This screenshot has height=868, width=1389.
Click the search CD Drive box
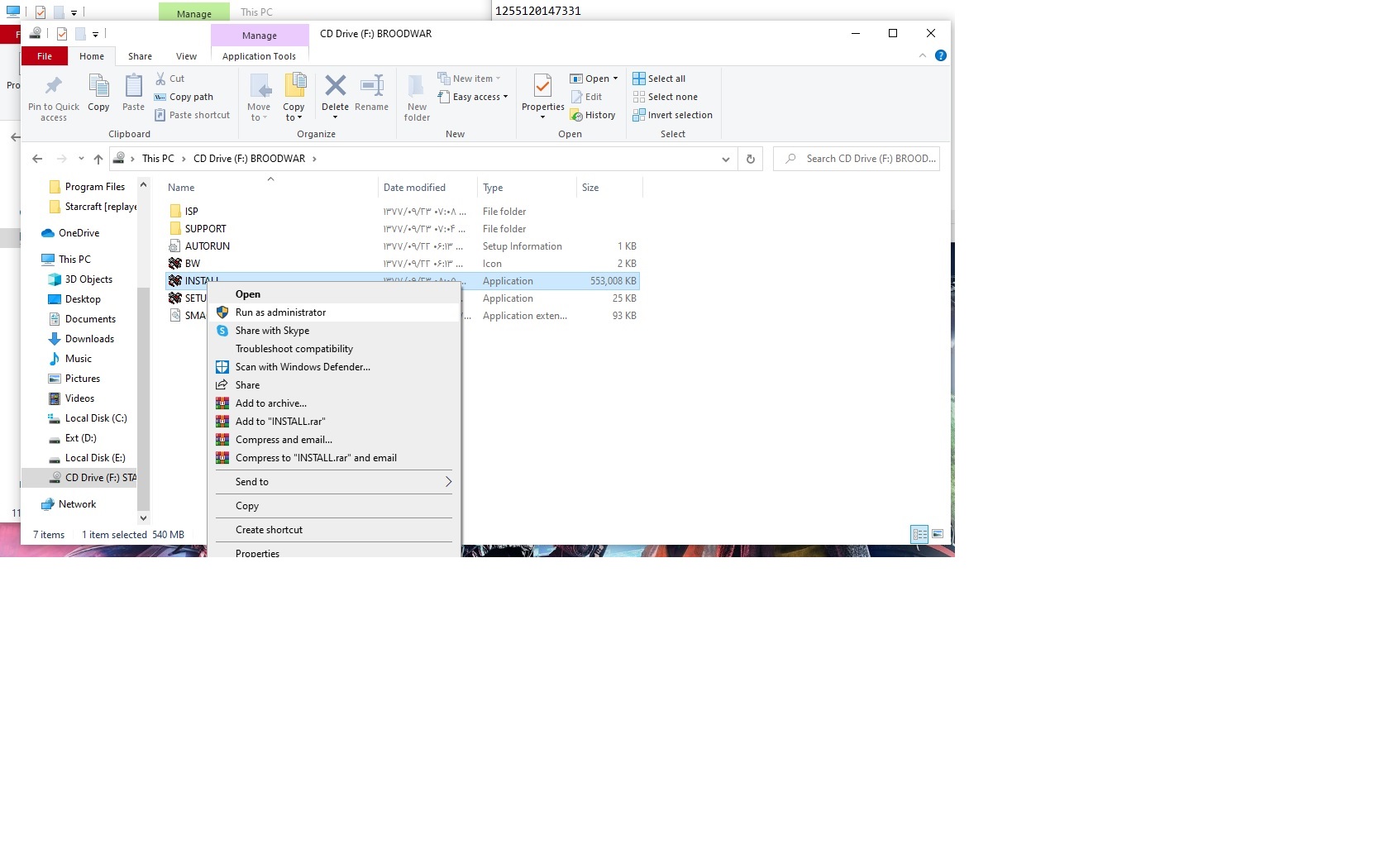[x=860, y=159]
